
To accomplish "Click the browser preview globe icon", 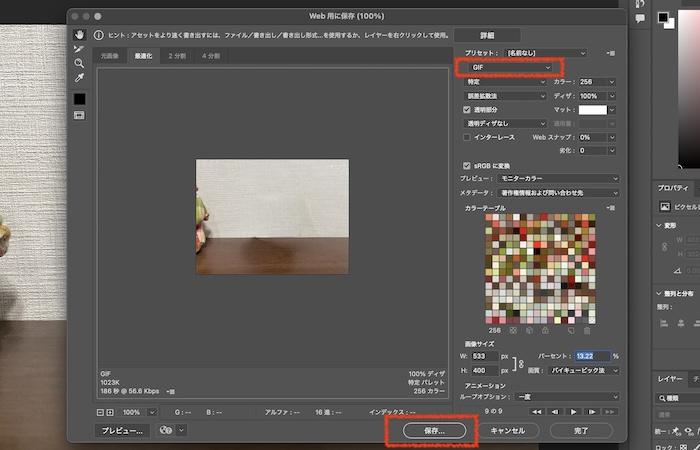I will pos(166,430).
